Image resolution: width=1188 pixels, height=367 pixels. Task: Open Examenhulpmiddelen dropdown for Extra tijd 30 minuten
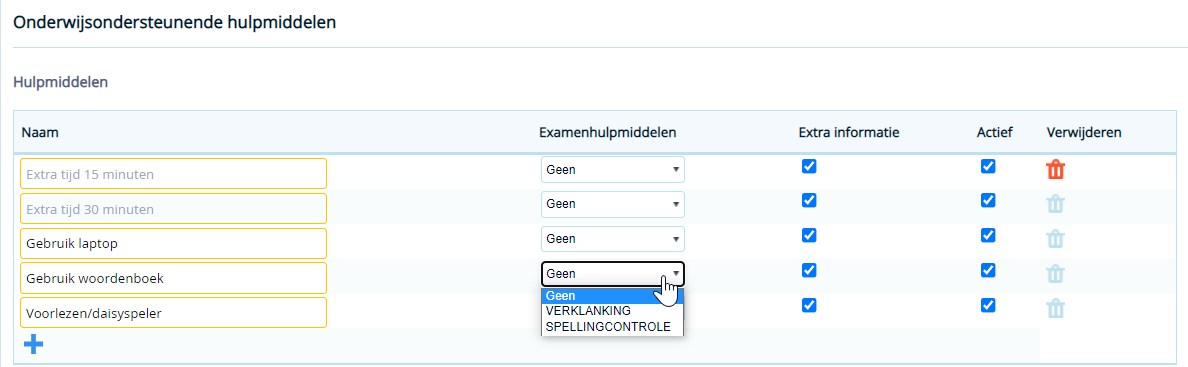point(613,204)
